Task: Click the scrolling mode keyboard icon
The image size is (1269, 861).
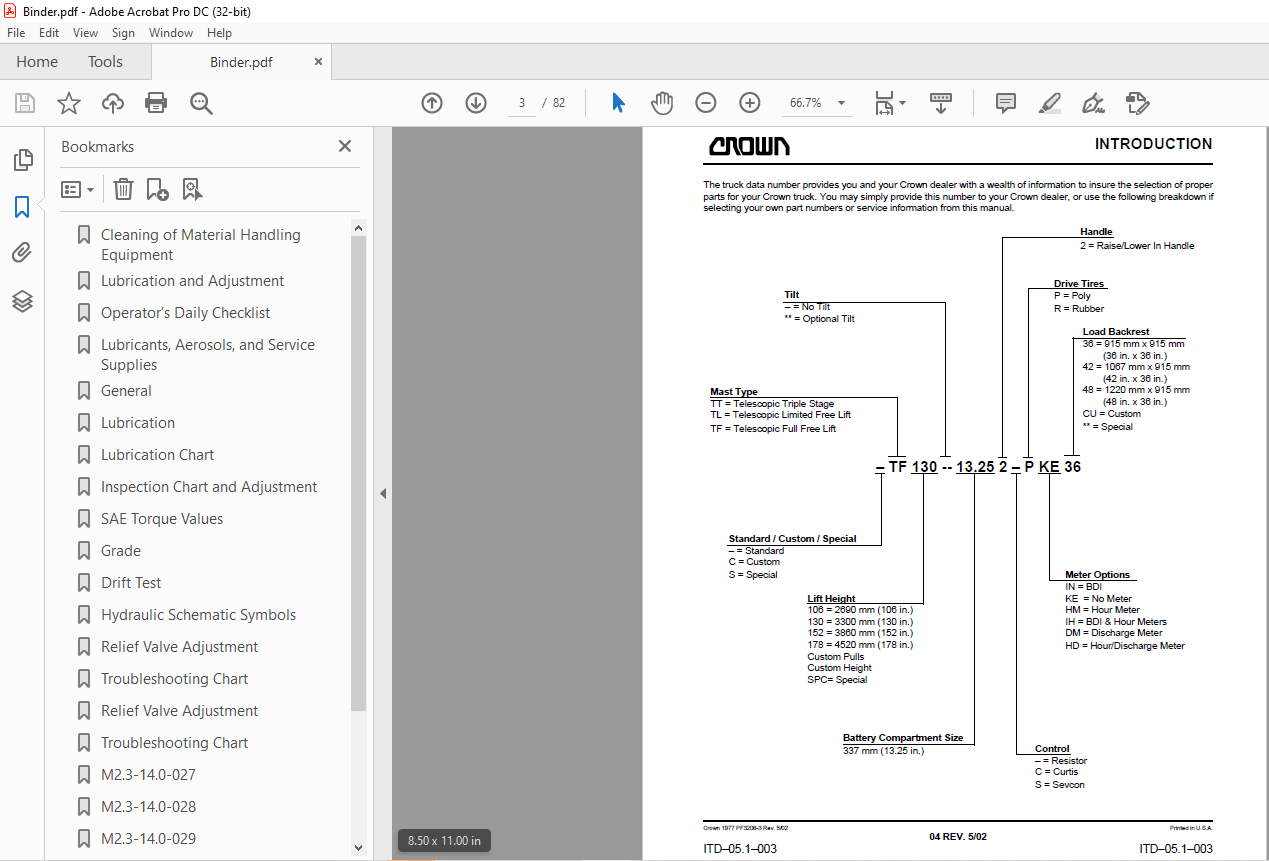Action: pos(941,103)
